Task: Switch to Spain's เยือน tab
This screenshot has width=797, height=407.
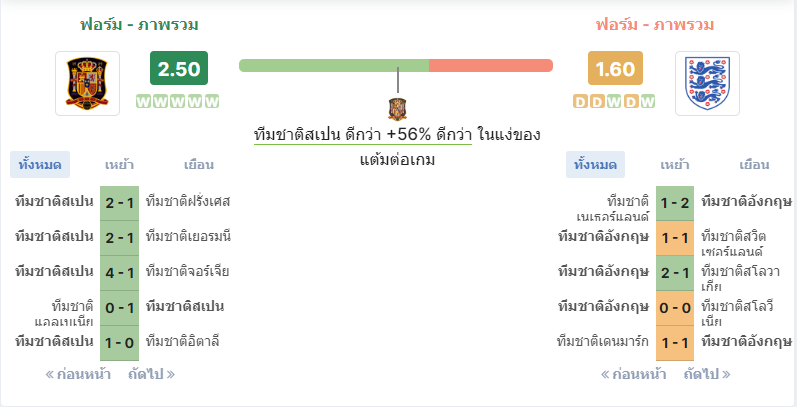Action: point(199,165)
